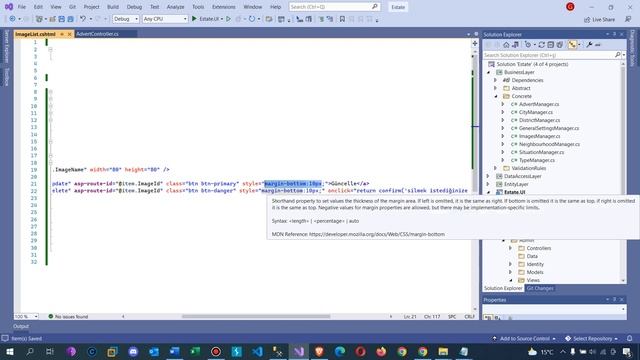Expand the ValidationRules folder
This screenshot has height=360, width=640.
point(496,168)
